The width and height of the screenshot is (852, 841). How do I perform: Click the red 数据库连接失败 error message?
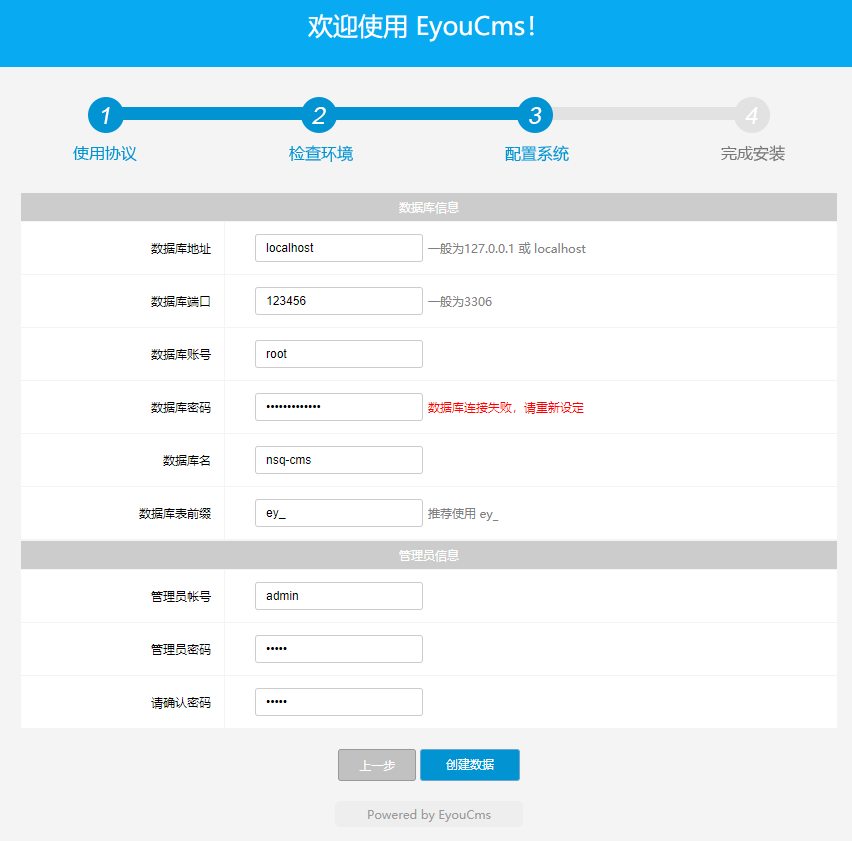[505, 407]
